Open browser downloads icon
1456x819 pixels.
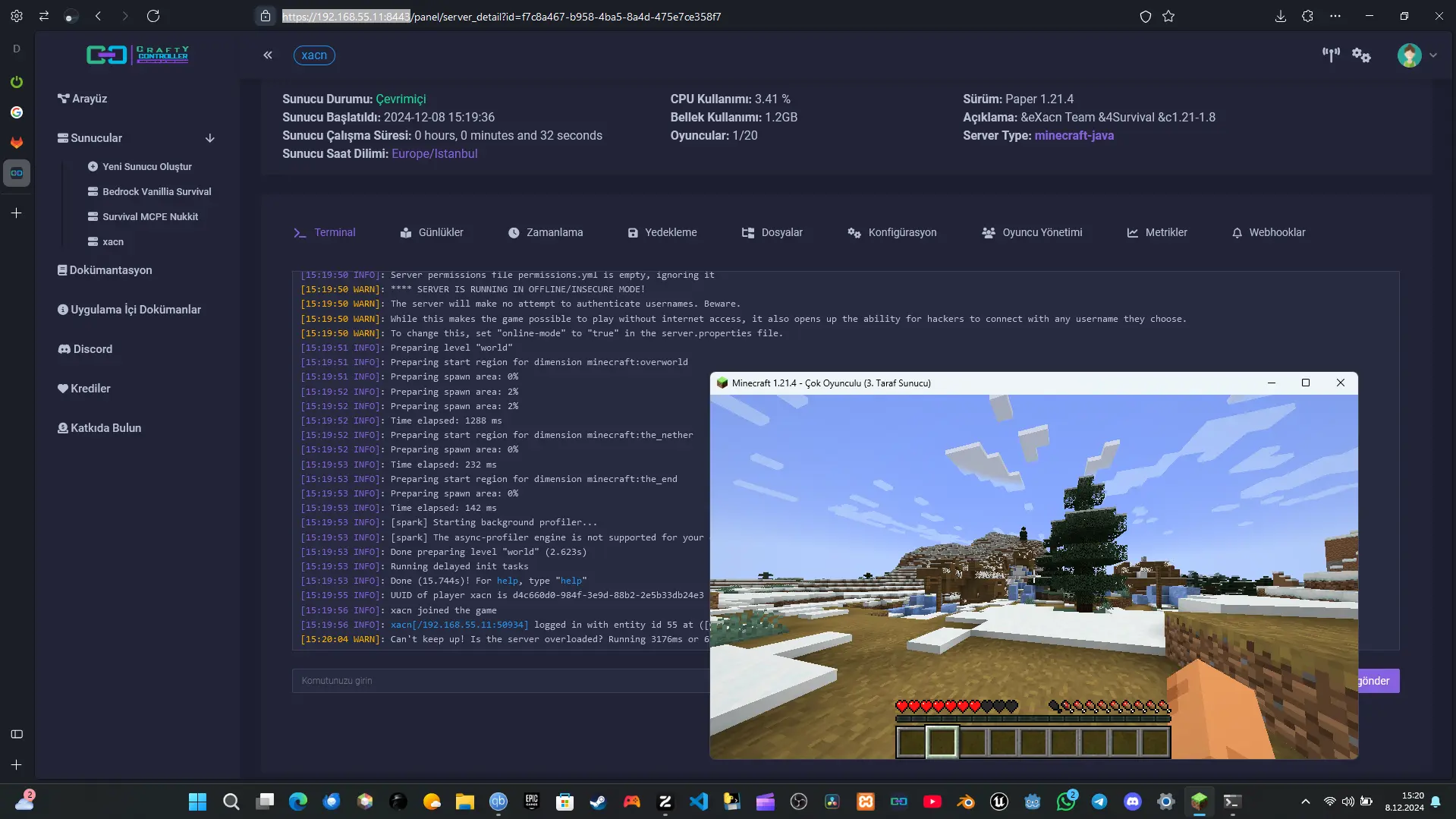pyautogui.click(x=1281, y=16)
